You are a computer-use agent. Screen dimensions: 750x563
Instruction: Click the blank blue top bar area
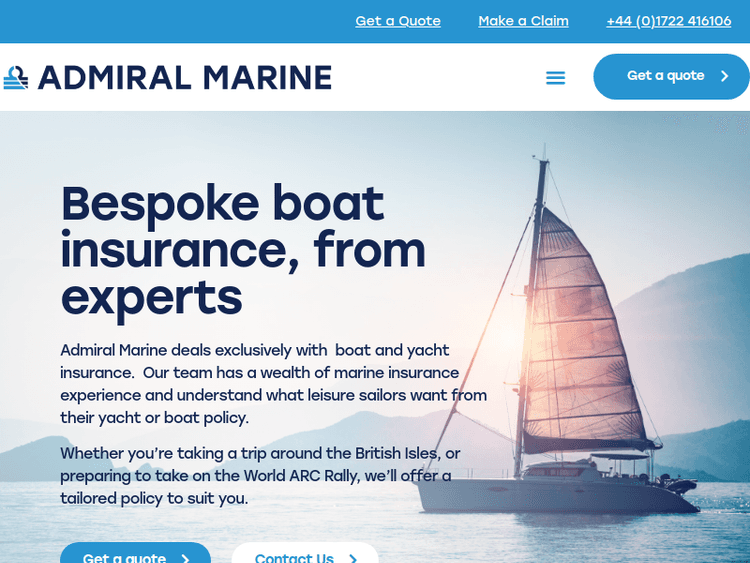pyautogui.click(x=170, y=21)
